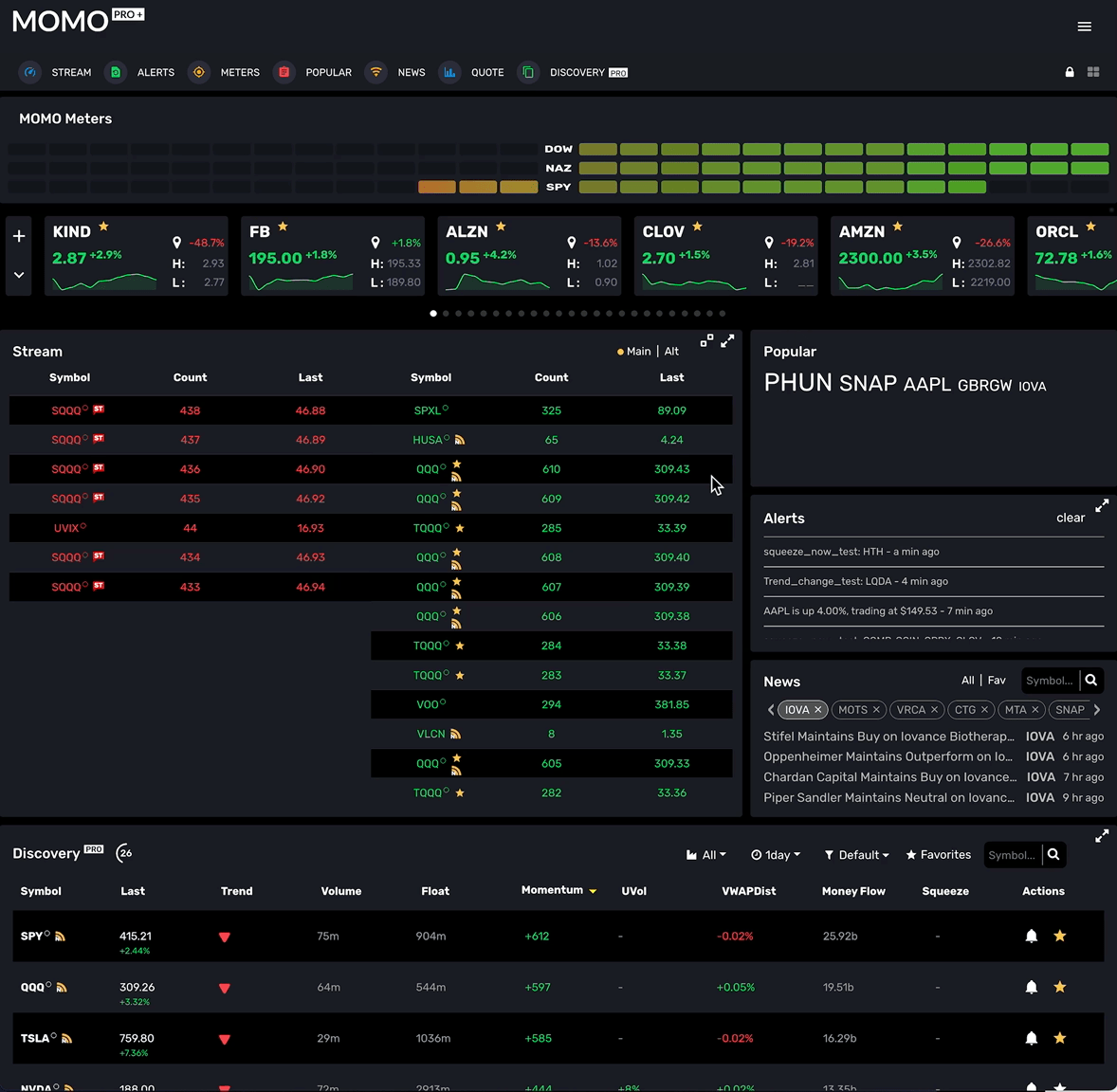Viewport: 1117px width, 1092px height.
Task: Open Stifel Maintains Buy on Iovance headline
Action: click(x=888, y=737)
